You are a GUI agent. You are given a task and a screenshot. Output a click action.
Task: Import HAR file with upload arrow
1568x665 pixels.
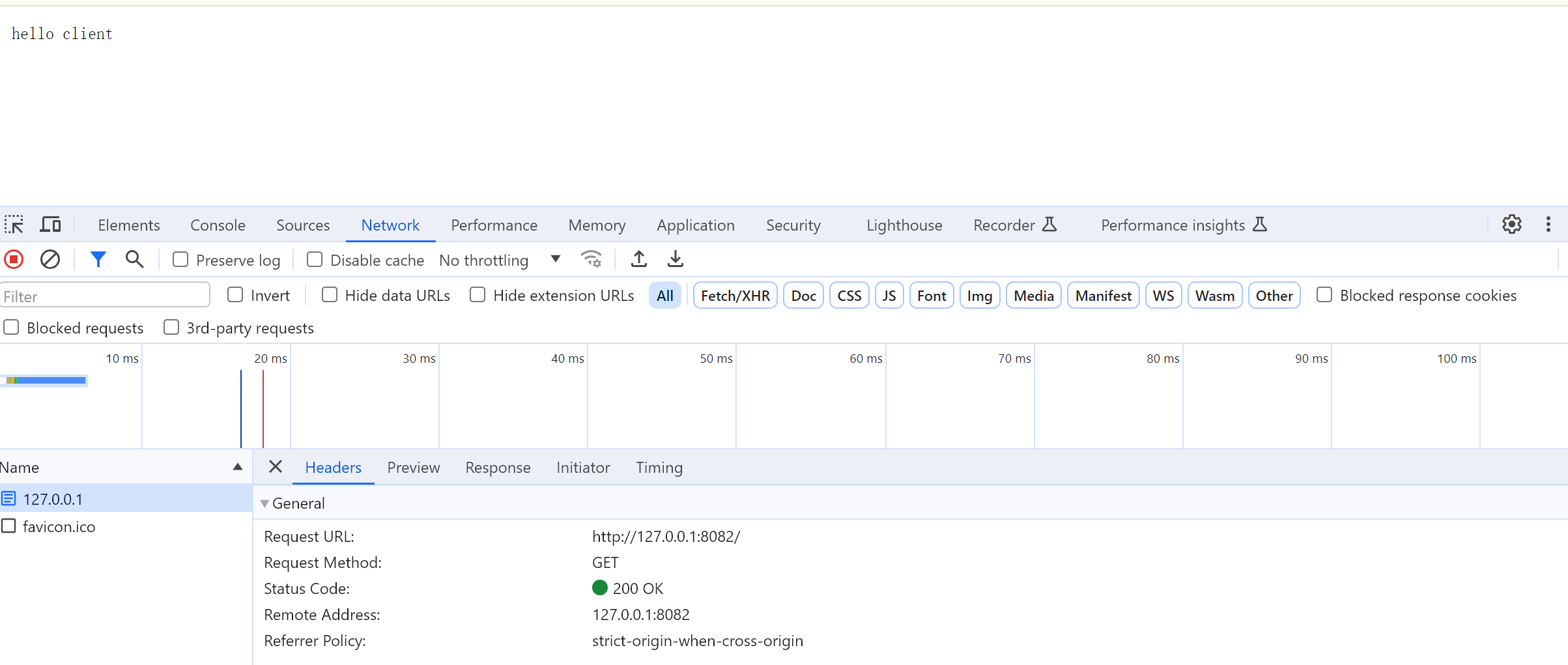pyautogui.click(x=639, y=260)
